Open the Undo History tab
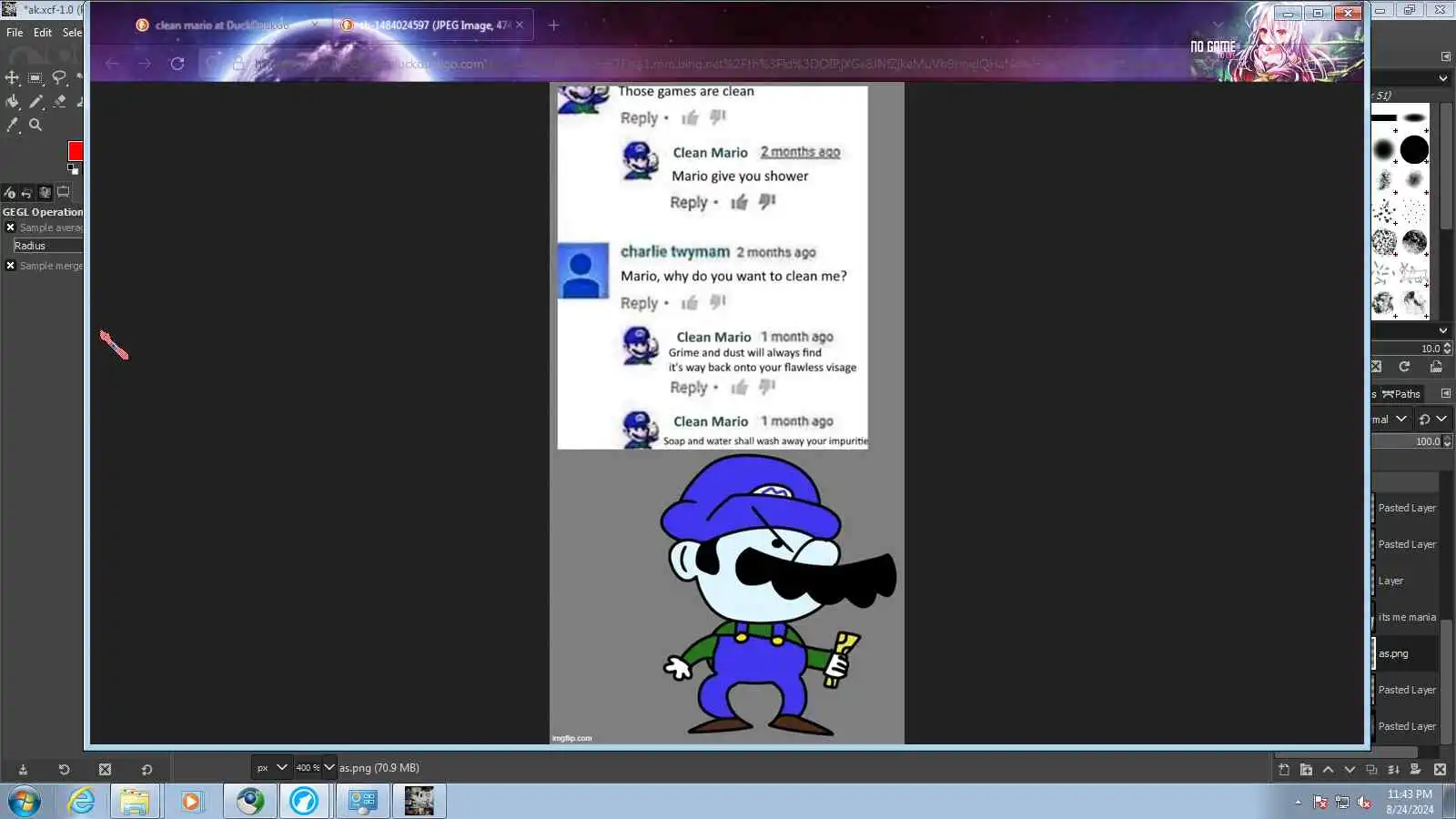 (x=27, y=193)
